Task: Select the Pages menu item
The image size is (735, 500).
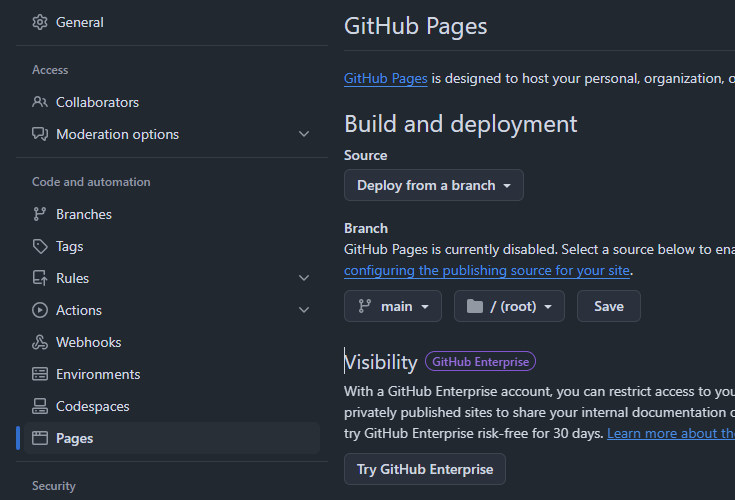Action: pyautogui.click(x=172, y=438)
